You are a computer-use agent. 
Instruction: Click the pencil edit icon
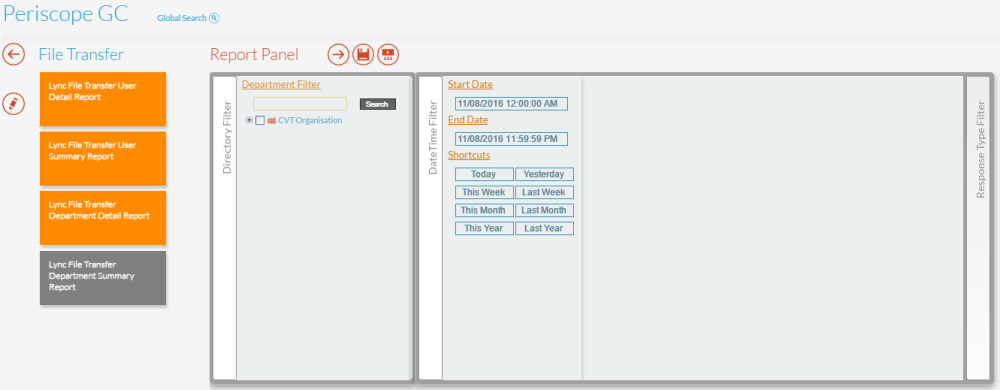13,103
